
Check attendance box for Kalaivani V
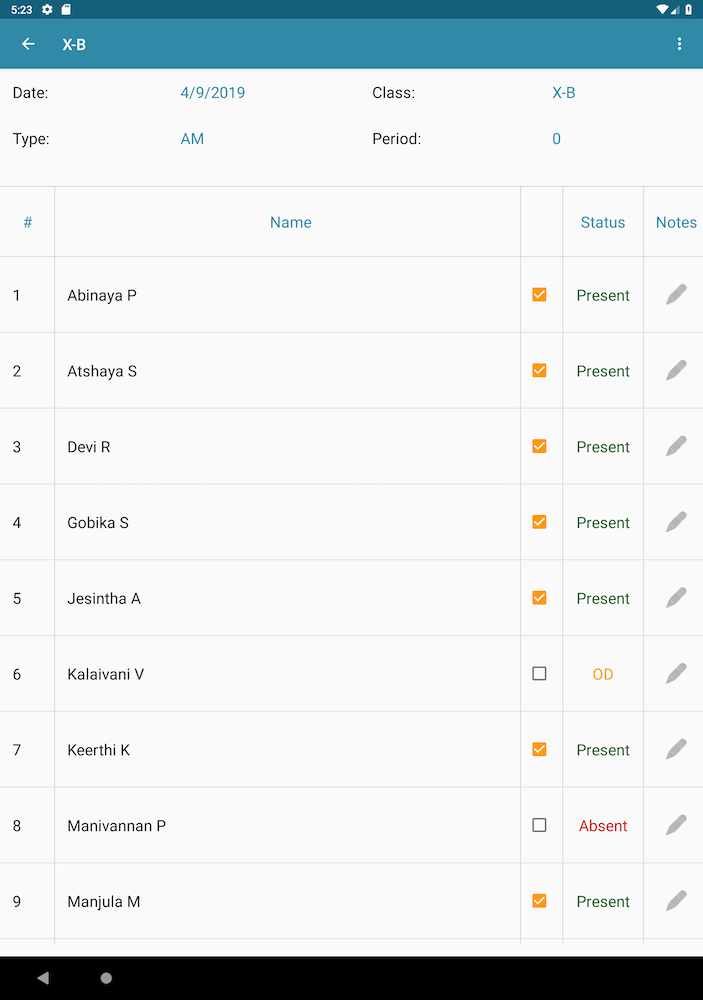click(539, 674)
